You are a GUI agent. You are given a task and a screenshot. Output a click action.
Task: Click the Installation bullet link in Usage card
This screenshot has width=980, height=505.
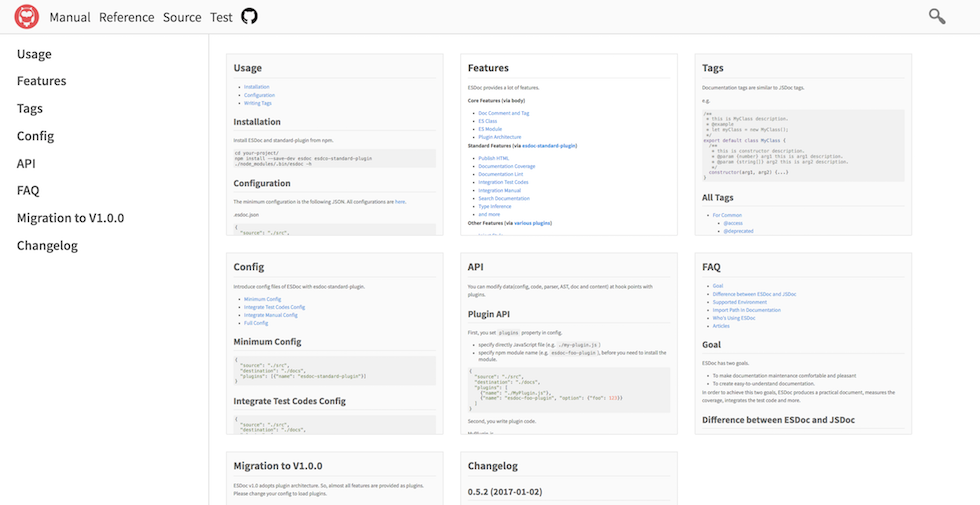click(257, 87)
